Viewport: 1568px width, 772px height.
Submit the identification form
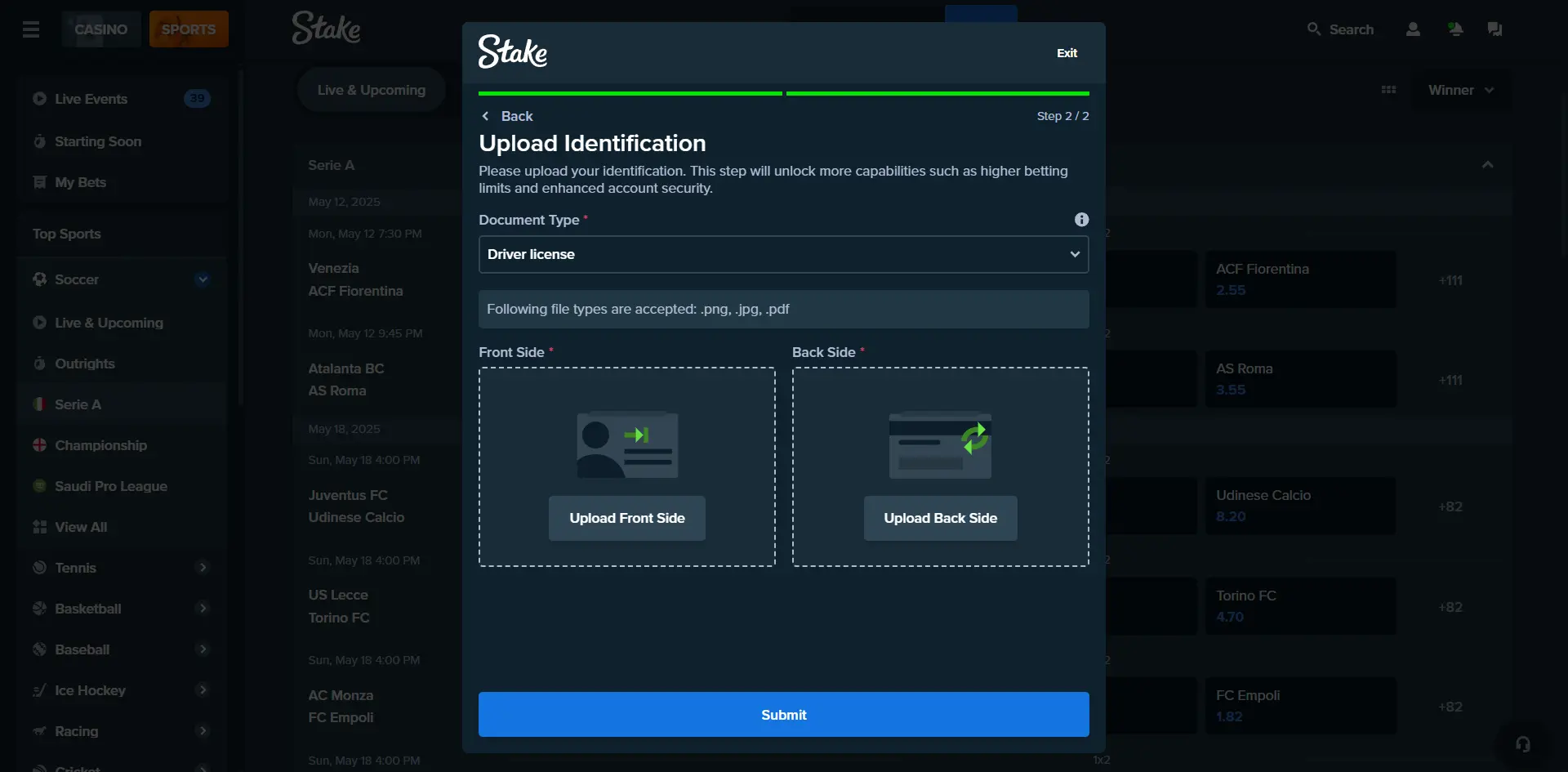coord(784,715)
